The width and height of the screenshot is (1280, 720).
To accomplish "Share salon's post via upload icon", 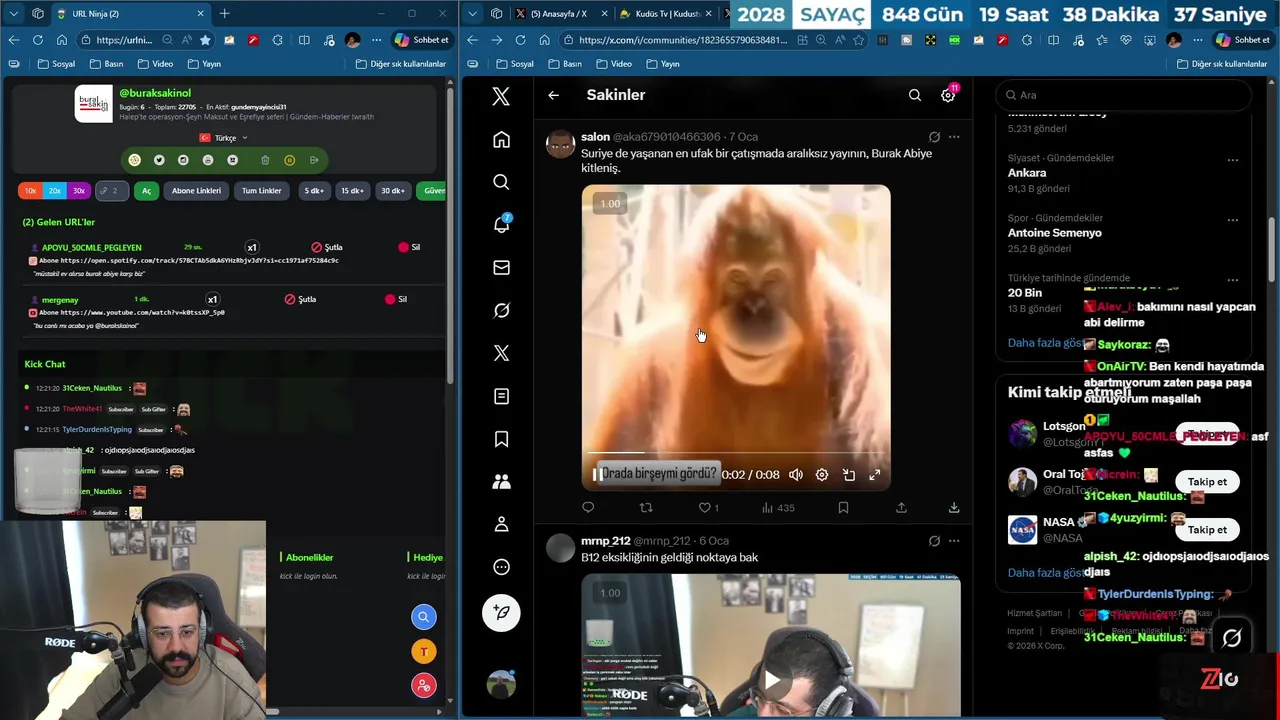I will click(901, 508).
